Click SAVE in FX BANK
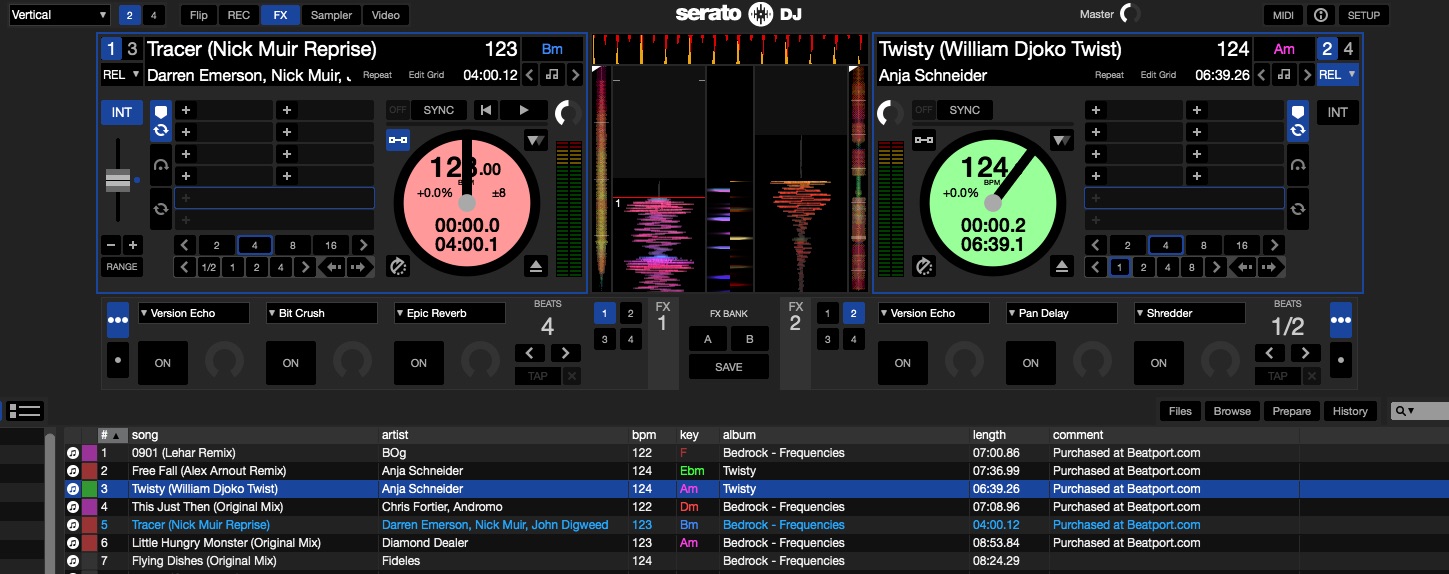This screenshot has width=1449, height=574. pos(729,367)
